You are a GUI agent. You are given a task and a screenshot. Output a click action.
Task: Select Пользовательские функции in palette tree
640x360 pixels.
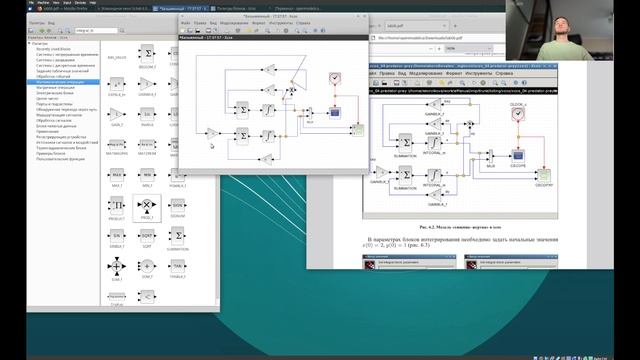pos(60,159)
